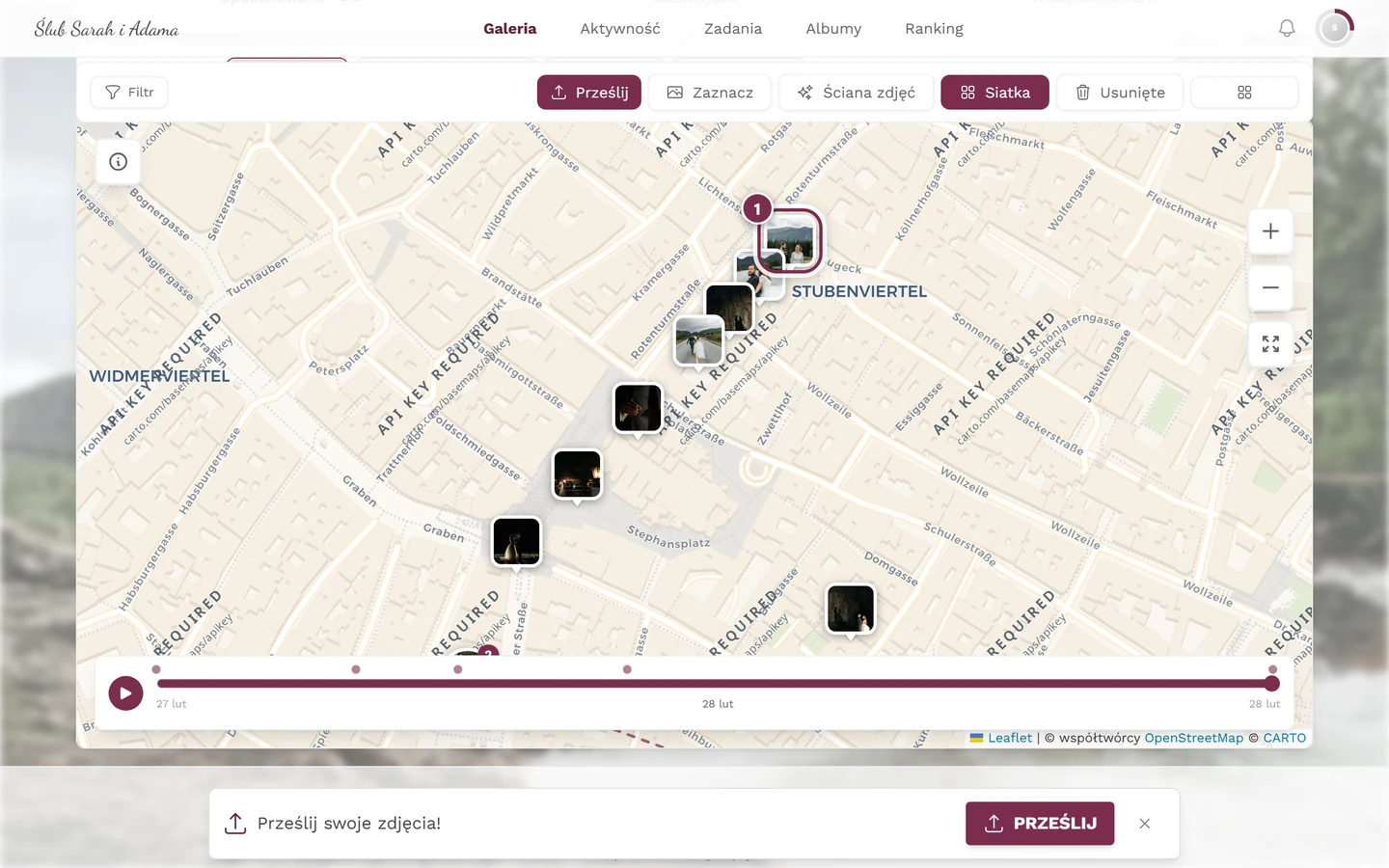
Task: Activate Zaznacz selection mode
Action: pyautogui.click(x=710, y=93)
